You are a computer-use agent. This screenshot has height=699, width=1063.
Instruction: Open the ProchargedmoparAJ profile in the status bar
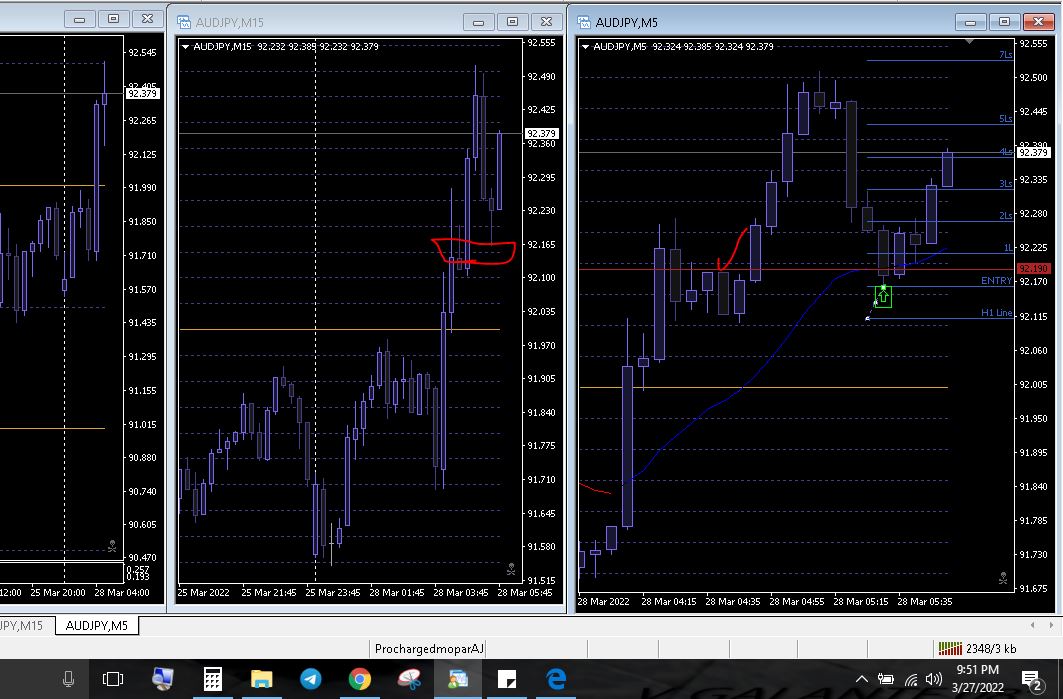(429, 649)
